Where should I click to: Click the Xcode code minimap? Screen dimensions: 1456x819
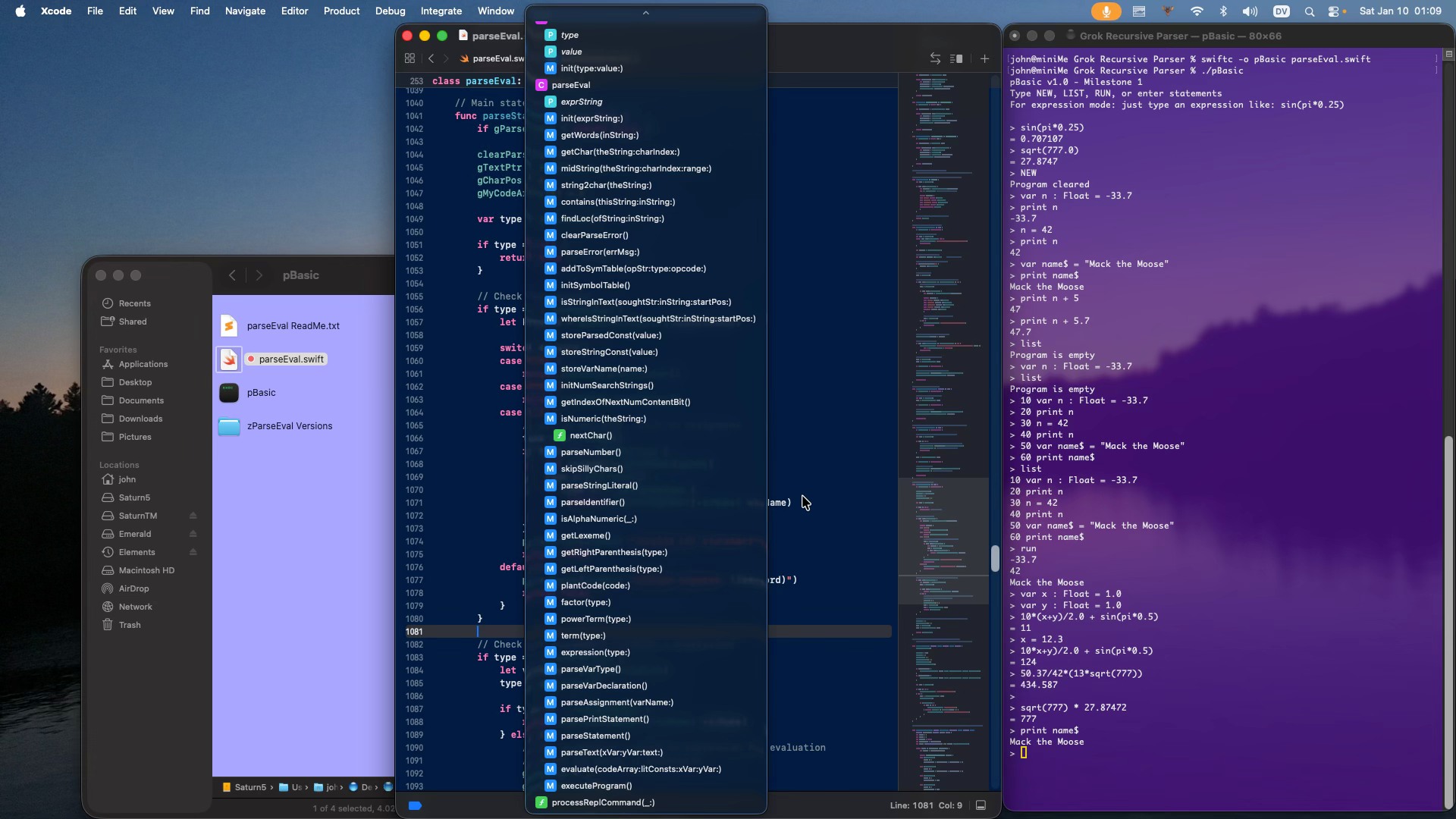943,432
